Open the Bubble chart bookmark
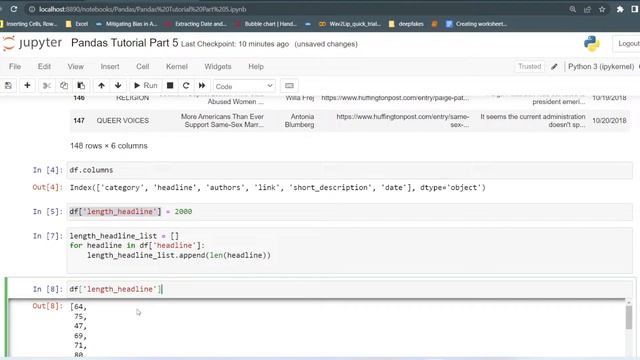 coord(266,24)
